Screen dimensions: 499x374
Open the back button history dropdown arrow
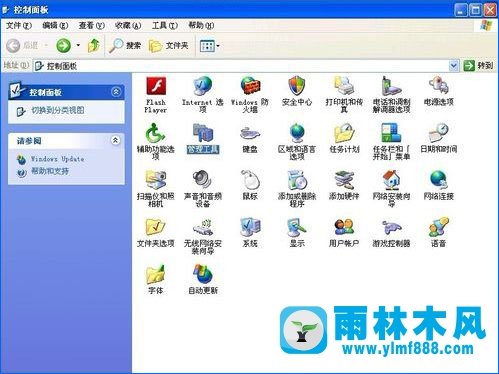46,45
